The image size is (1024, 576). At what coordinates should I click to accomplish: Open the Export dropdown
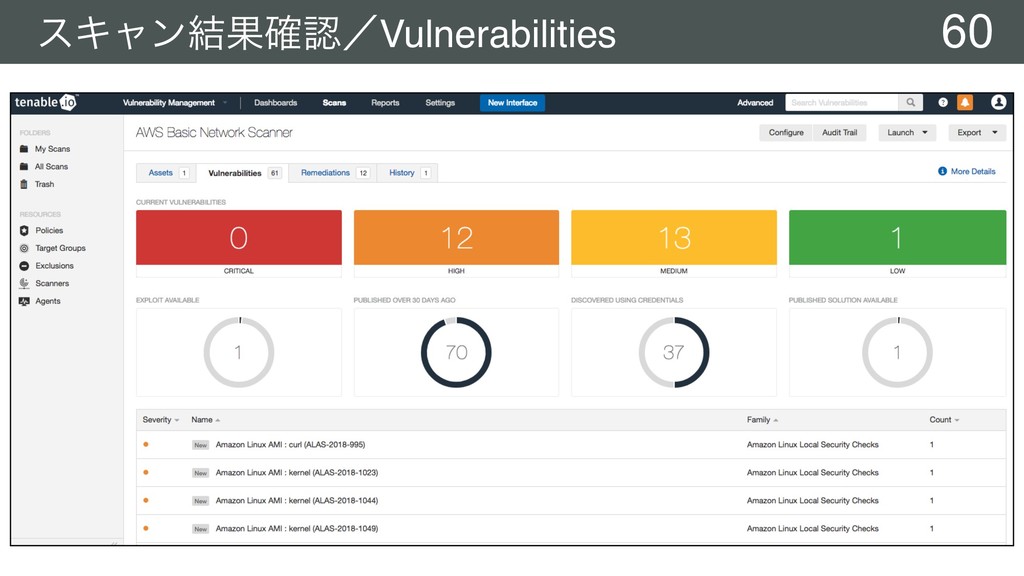click(x=977, y=133)
